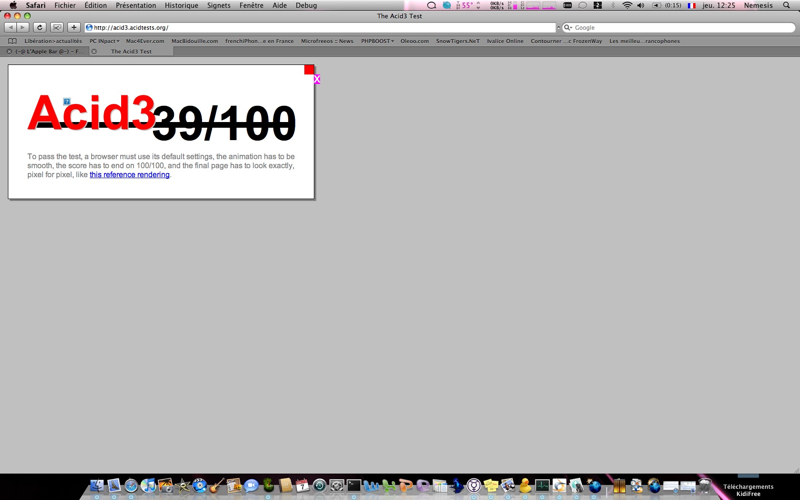Open Spotlight magnifier in menu bar

pos(787,5)
